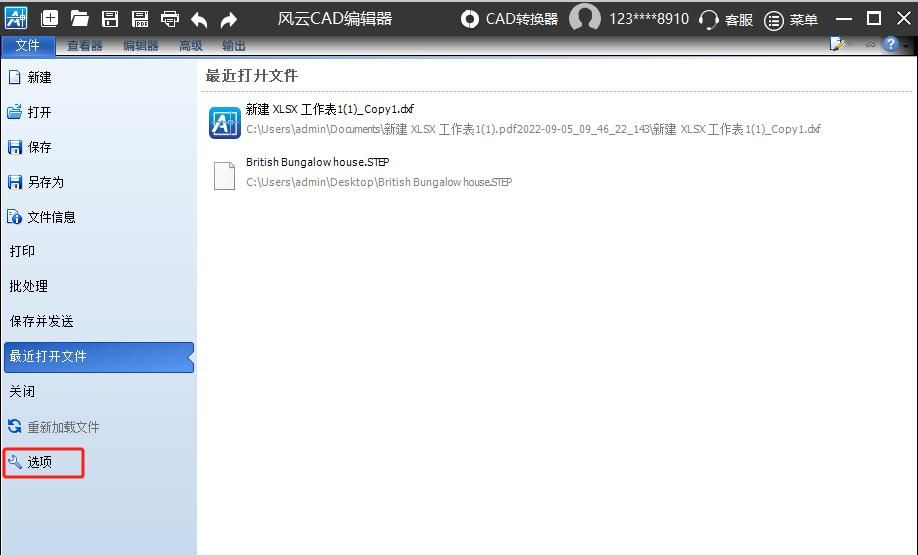Screen dimensions: 918x555
Task: Expand the dropdown arrow beside help icon
Action: (906, 45)
